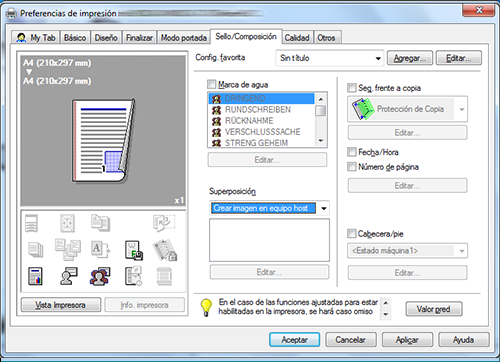The image size is (500, 362).
Task: Switch to the Calidad tab
Action: tap(297, 37)
